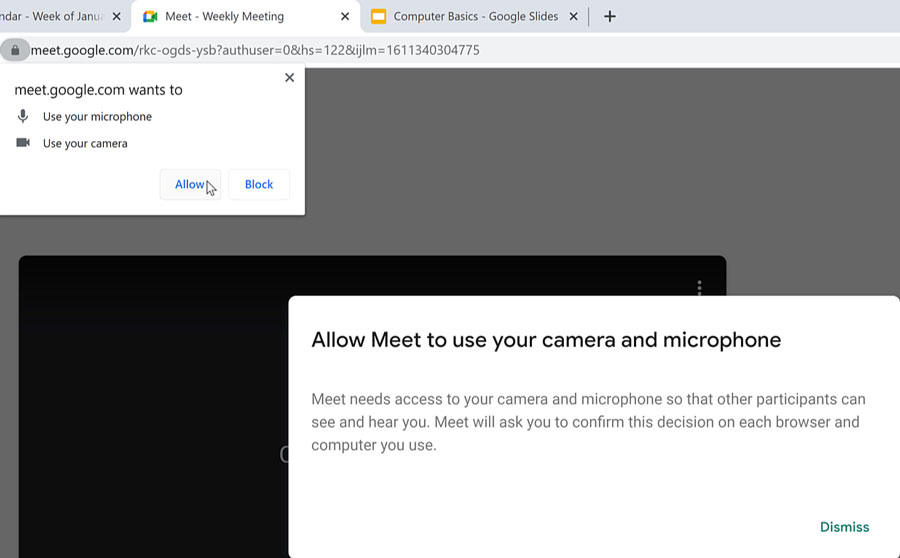Allow microphone and camera access
The height and width of the screenshot is (558, 900).
(190, 184)
